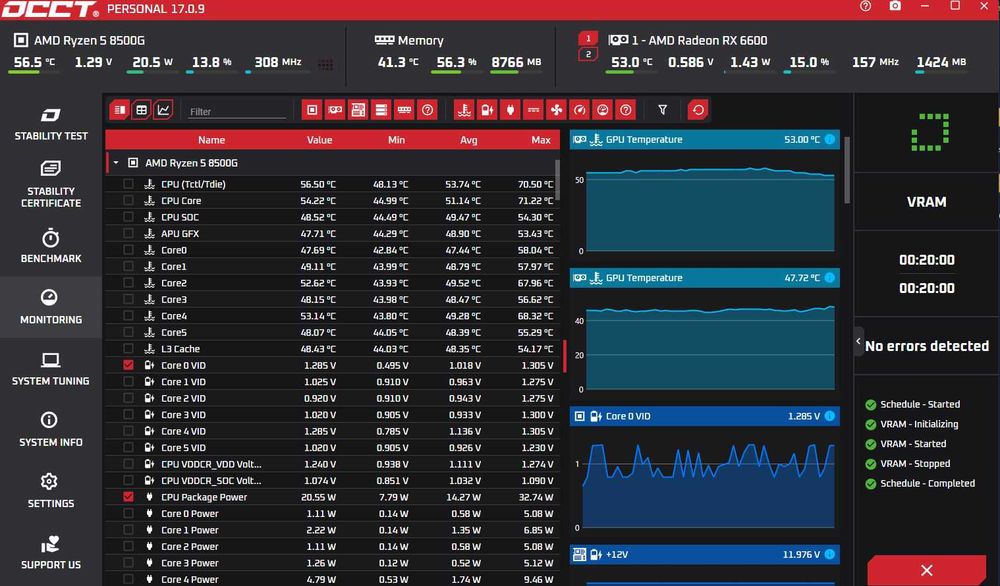Uncheck the Core 0 VID checkbox
The width and height of the screenshot is (1000, 586).
point(128,365)
